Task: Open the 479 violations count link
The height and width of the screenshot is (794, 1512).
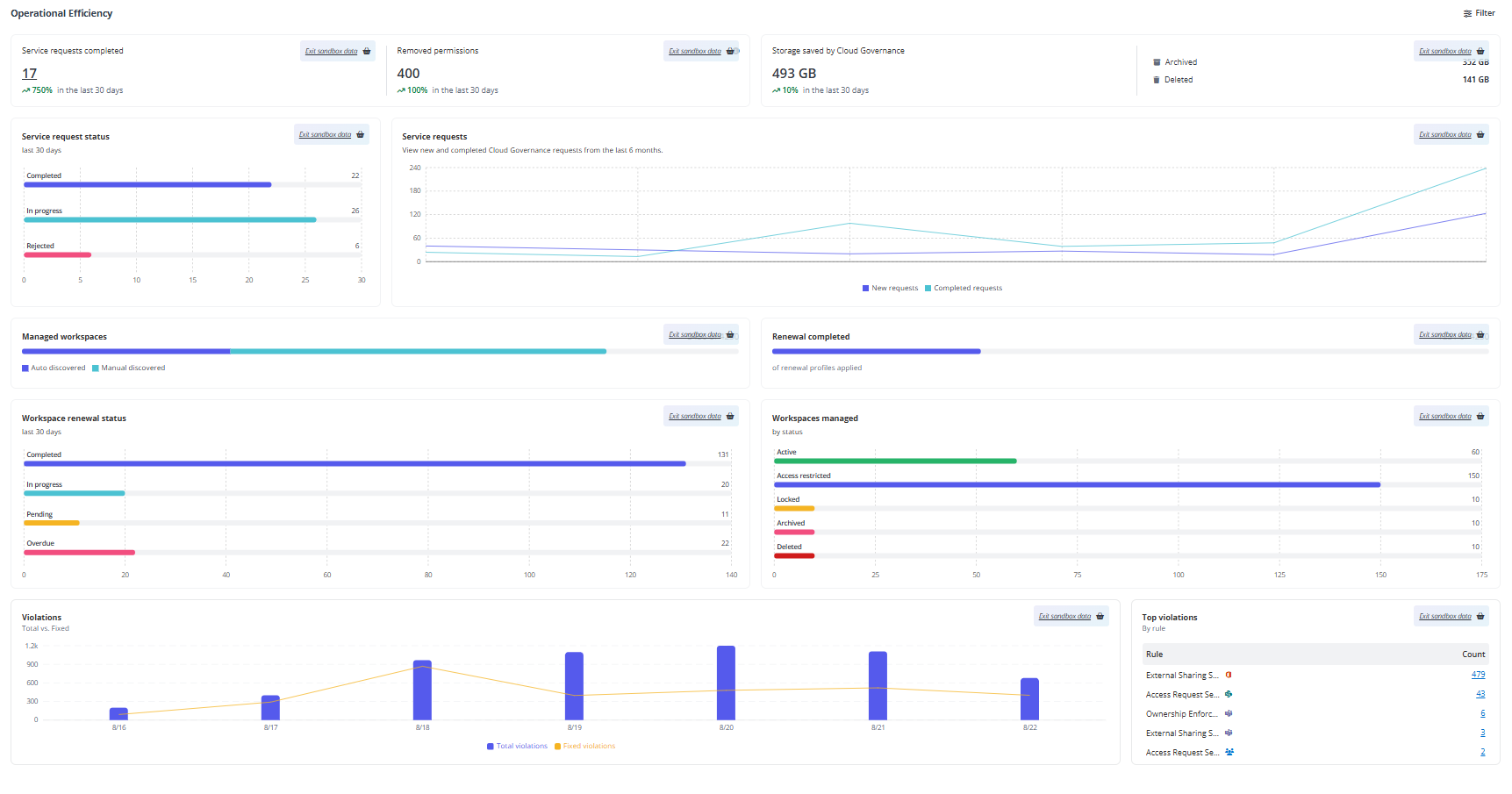Action: 1478,676
